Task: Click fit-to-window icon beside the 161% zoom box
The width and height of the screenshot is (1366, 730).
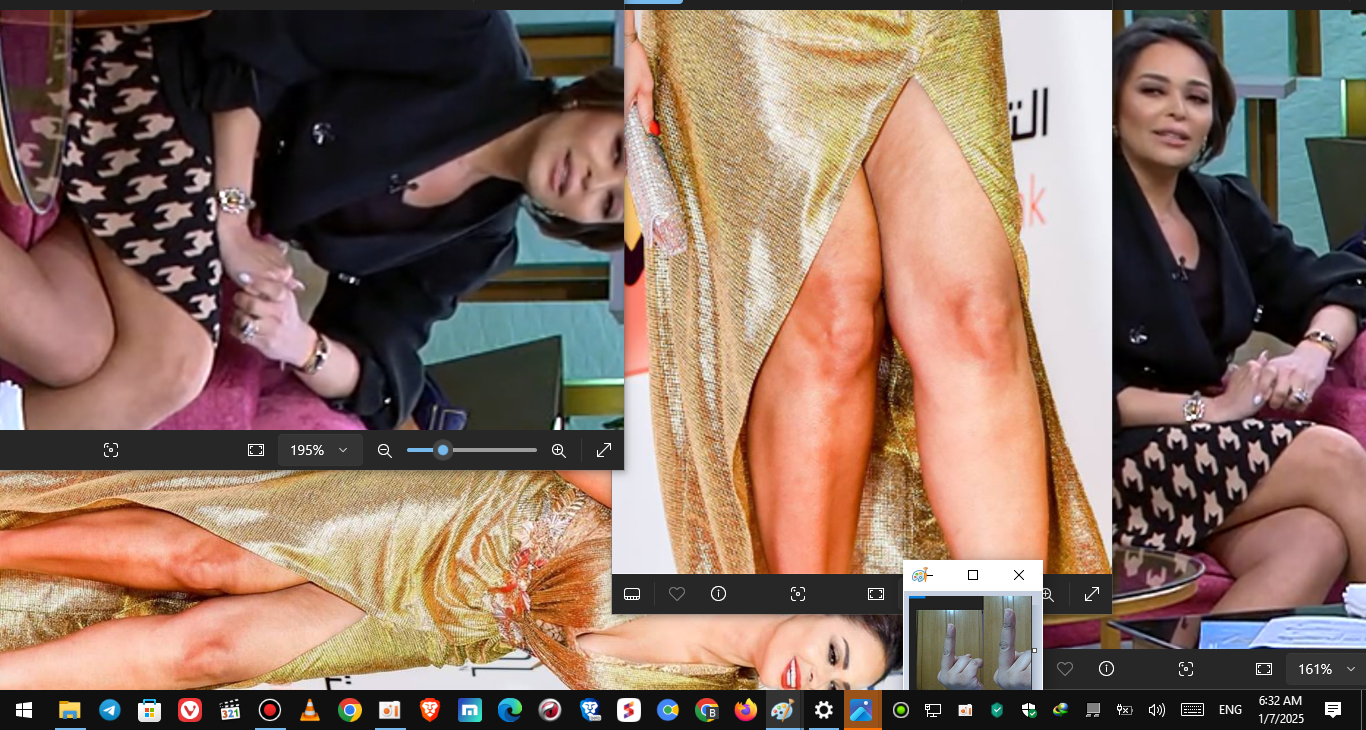Action: pos(1264,669)
